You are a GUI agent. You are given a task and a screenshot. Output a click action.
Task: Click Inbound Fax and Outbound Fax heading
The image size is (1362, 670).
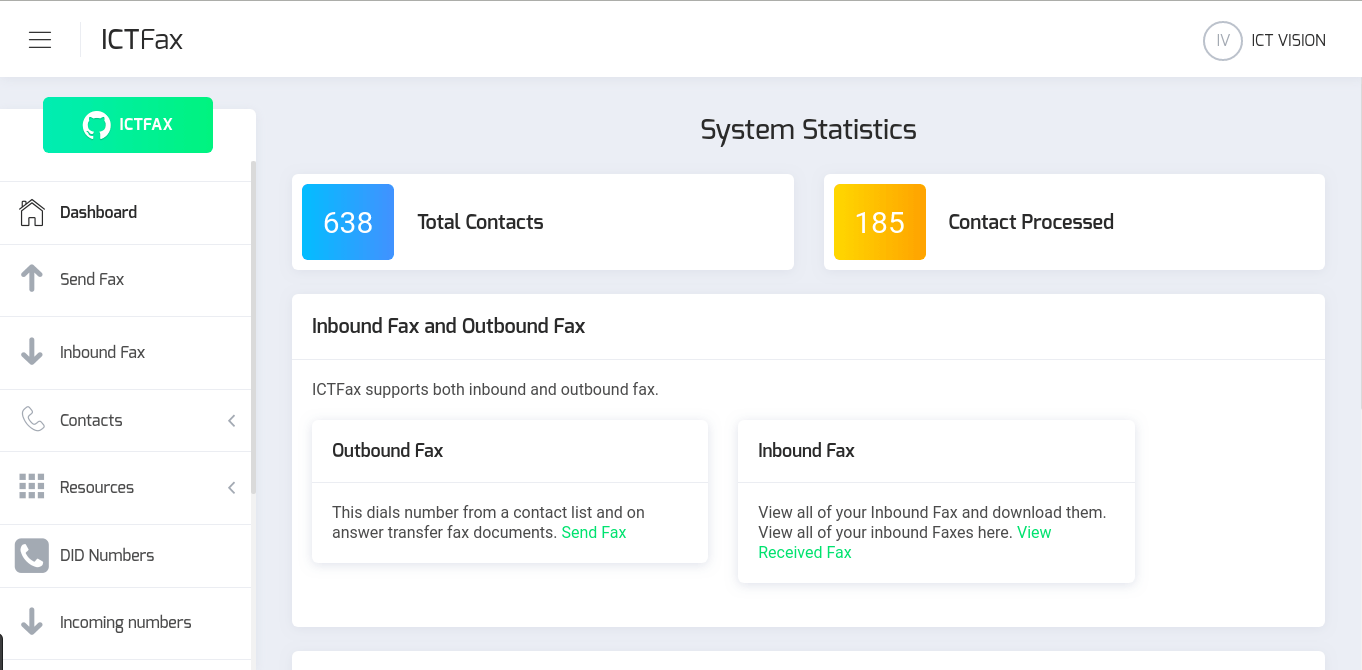pos(448,326)
